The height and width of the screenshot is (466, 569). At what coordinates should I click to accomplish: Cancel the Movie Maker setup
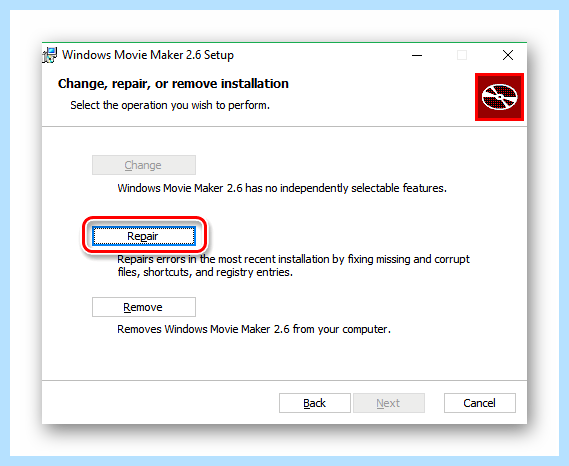coord(479,403)
